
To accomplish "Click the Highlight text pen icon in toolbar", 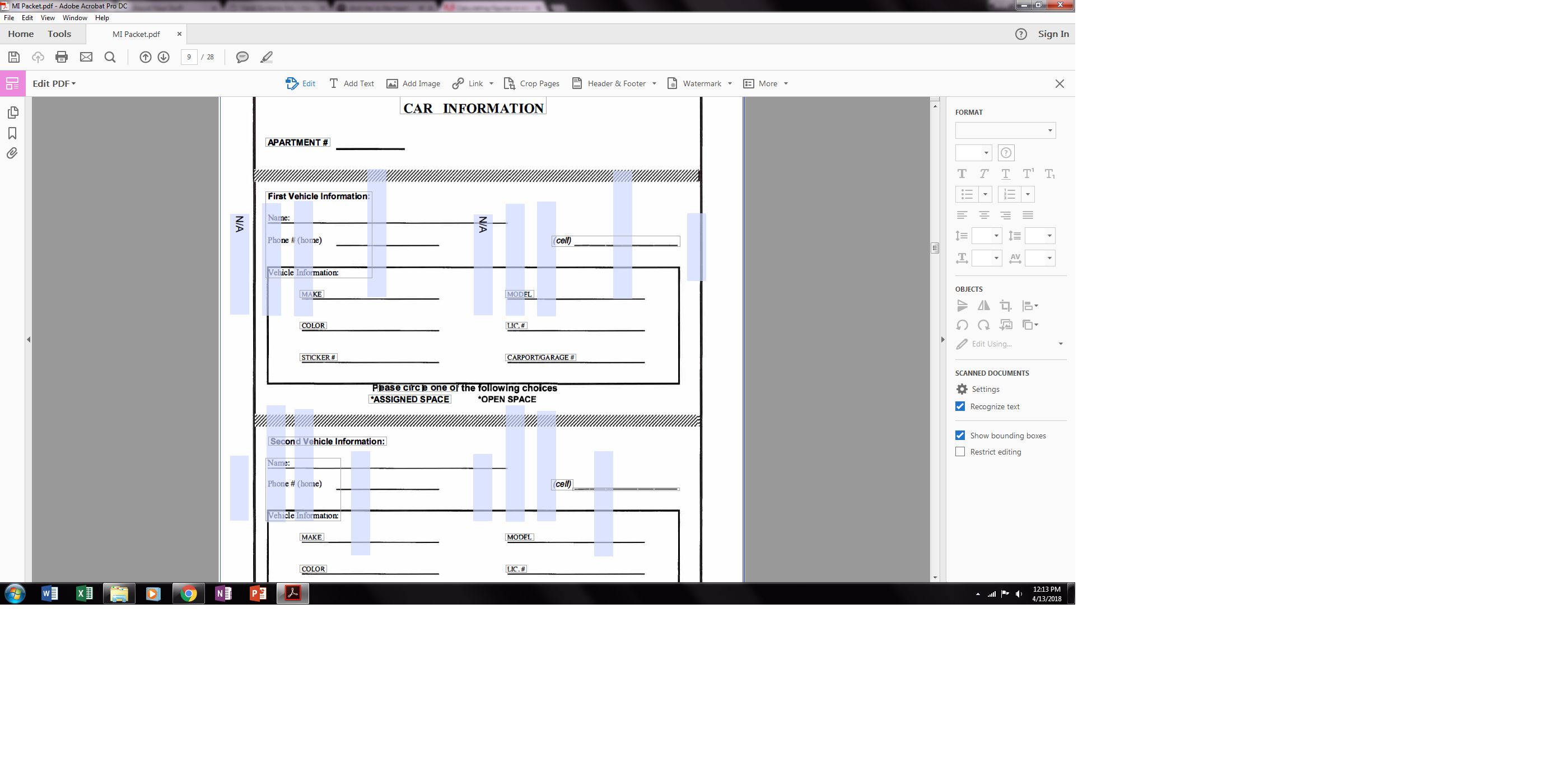I will (x=266, y=57).
